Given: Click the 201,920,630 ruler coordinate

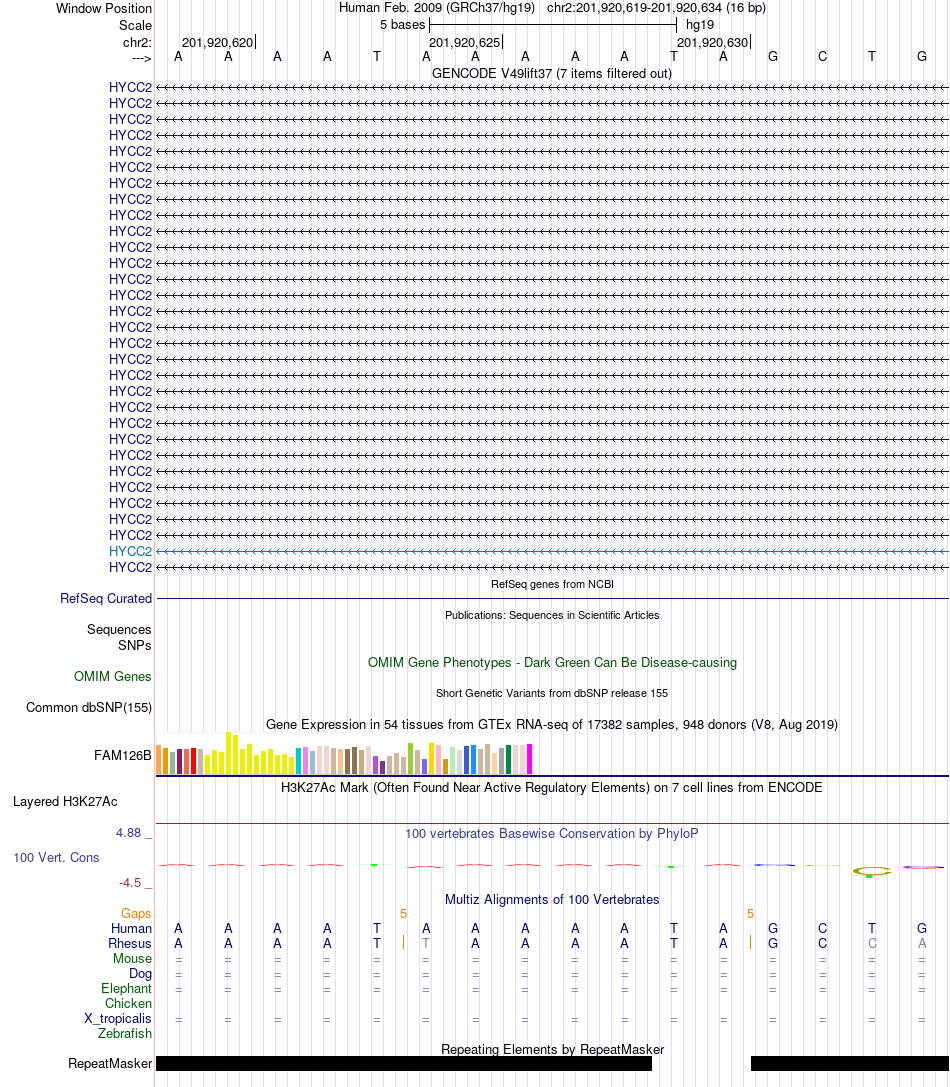Looking at the screenshot, I should click(x=713, y=42).
